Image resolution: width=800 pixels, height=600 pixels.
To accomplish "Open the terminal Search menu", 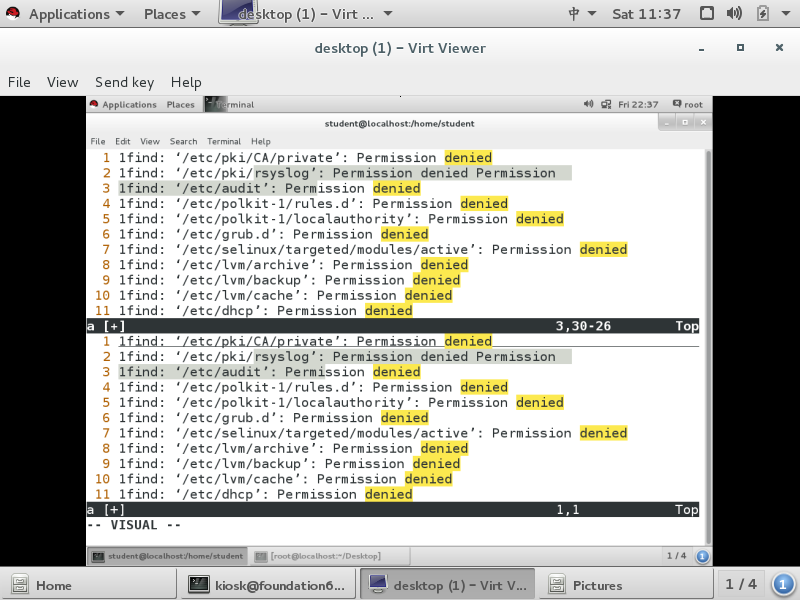I will [183, 141].
